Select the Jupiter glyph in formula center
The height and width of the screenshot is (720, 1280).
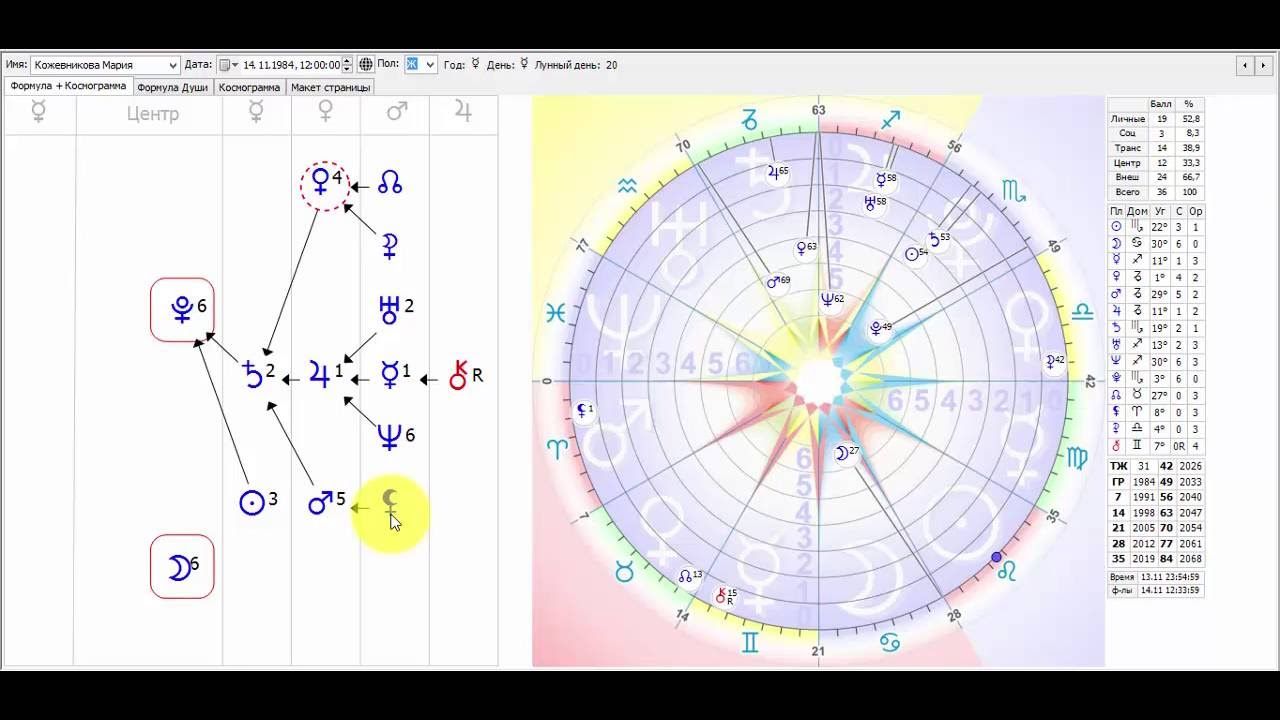tap(320, 376)
